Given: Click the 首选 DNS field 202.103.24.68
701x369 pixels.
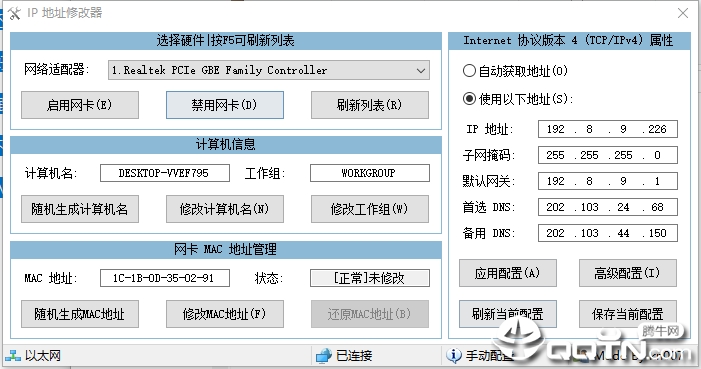Looking at the screenshot, I should [x=608, y=207].
